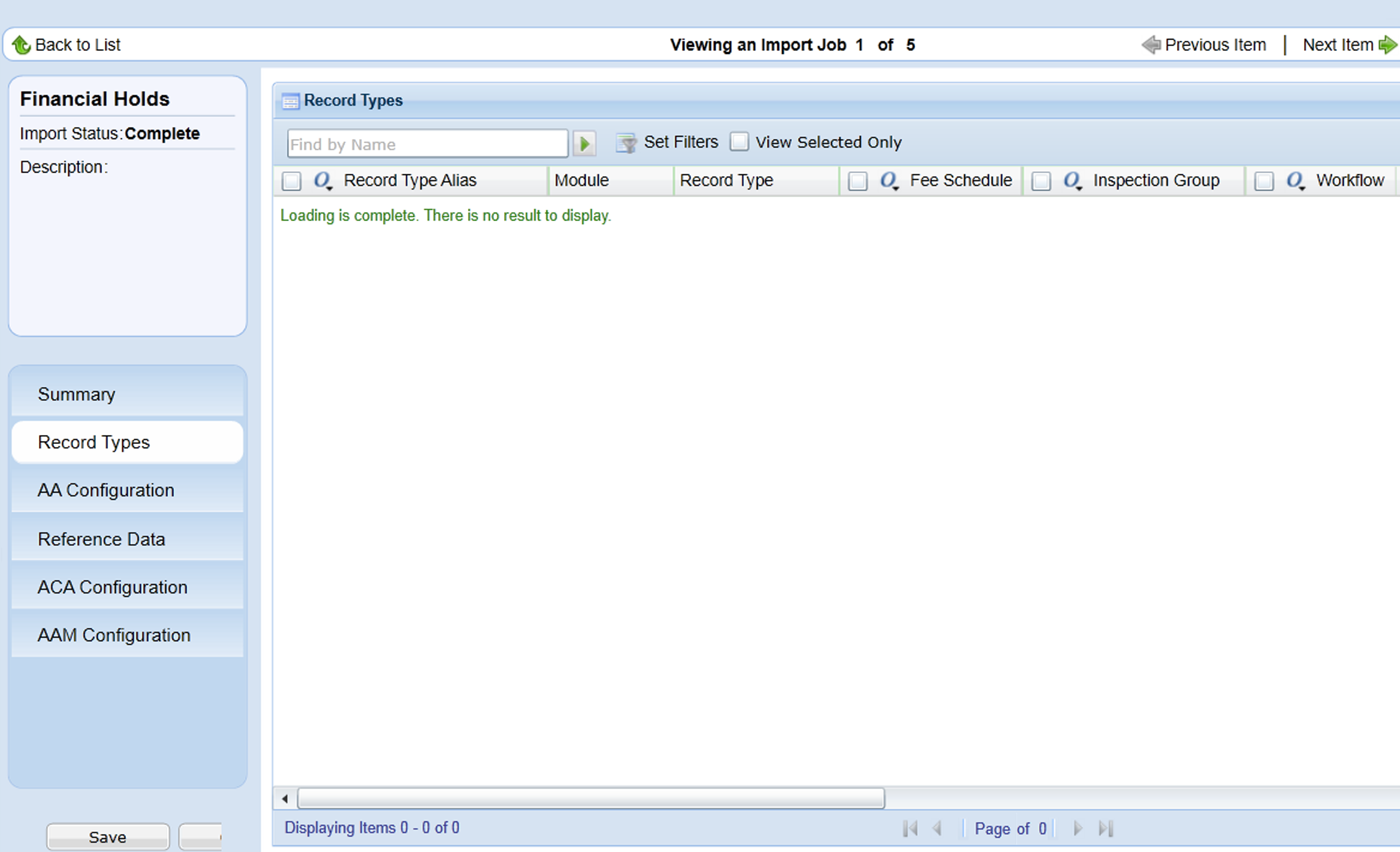Click the horizontal scrollbar left arrow
The image size is (1400, 852).
pos(285,799)
